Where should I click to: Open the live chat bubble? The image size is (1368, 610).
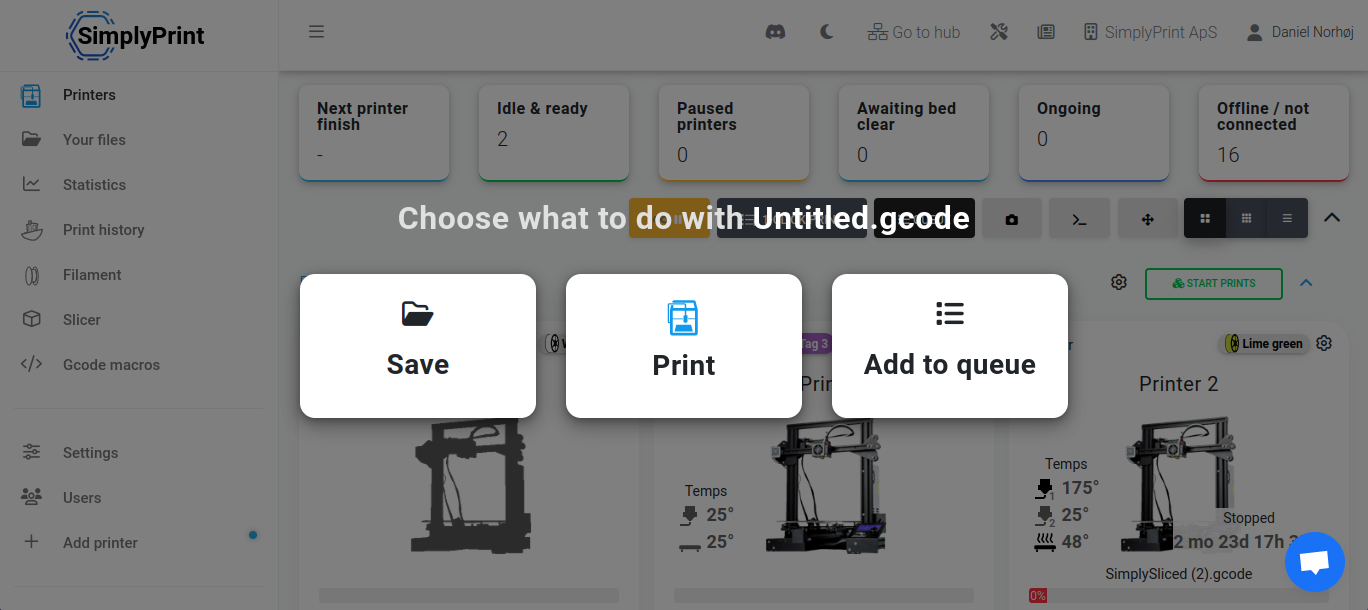(x=1314, y=562)
